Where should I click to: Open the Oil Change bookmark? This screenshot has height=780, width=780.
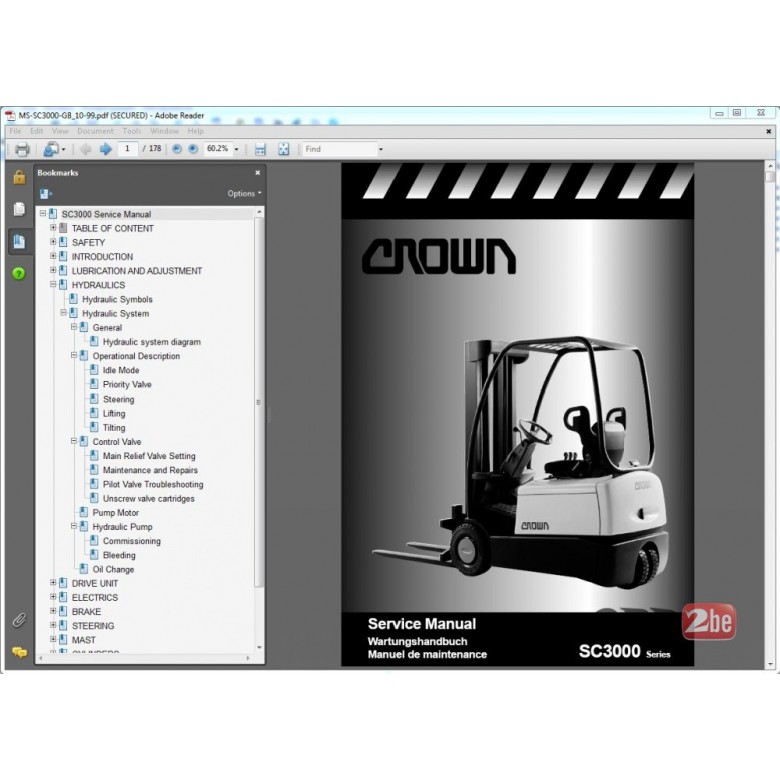coord(113,570)
